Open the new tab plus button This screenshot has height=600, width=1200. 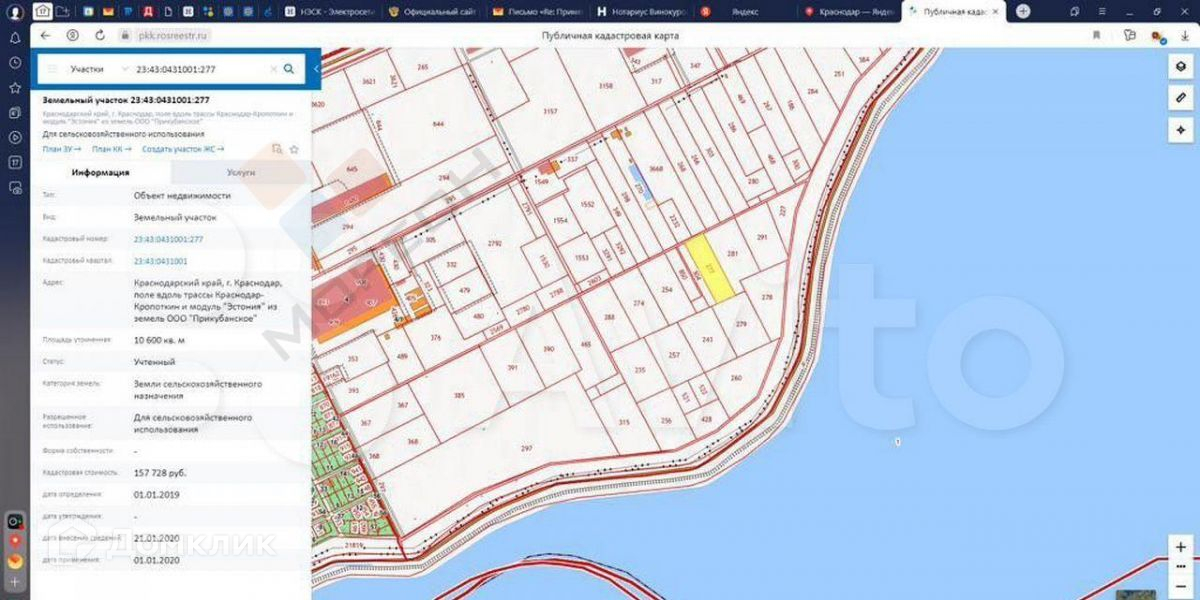click(x=1023, y=11)
